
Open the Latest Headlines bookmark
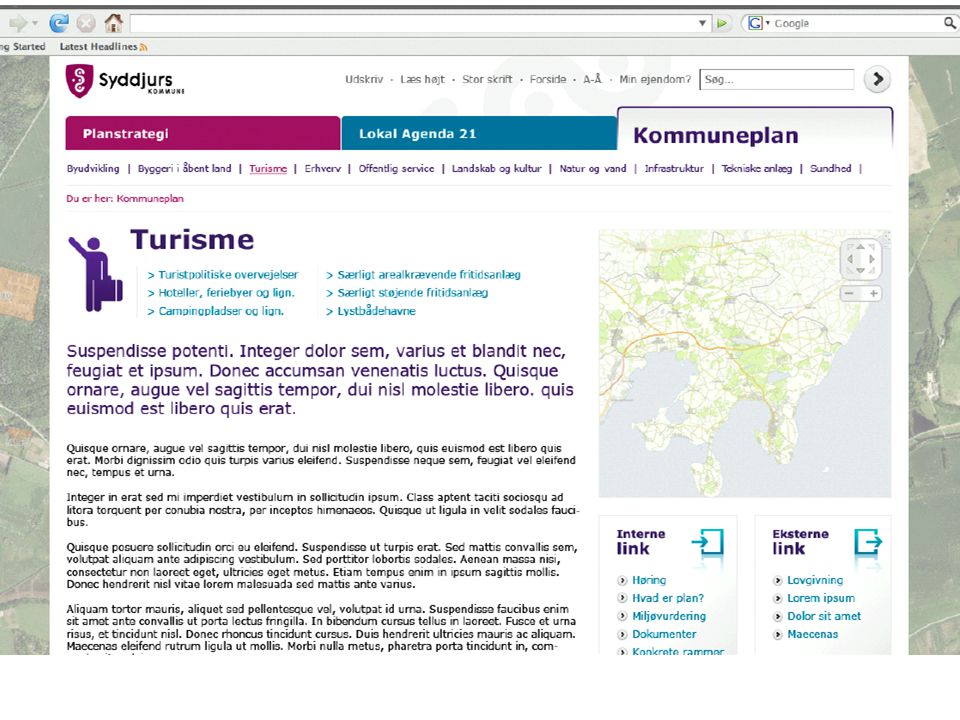pyautogui.click(x=99, y=47)
